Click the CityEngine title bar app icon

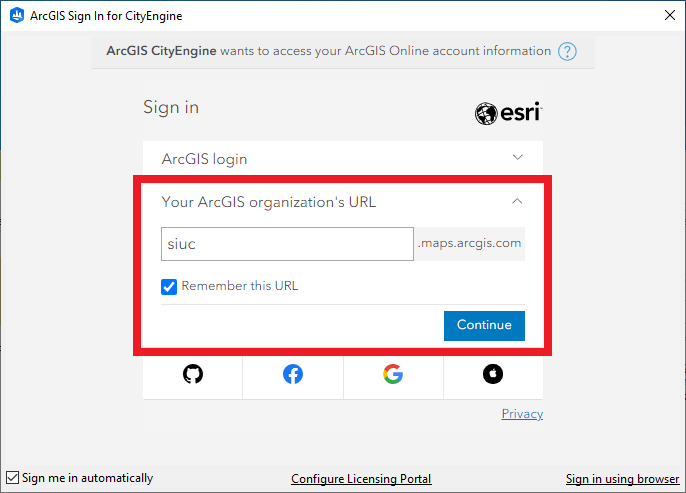(x=16, y=16)
